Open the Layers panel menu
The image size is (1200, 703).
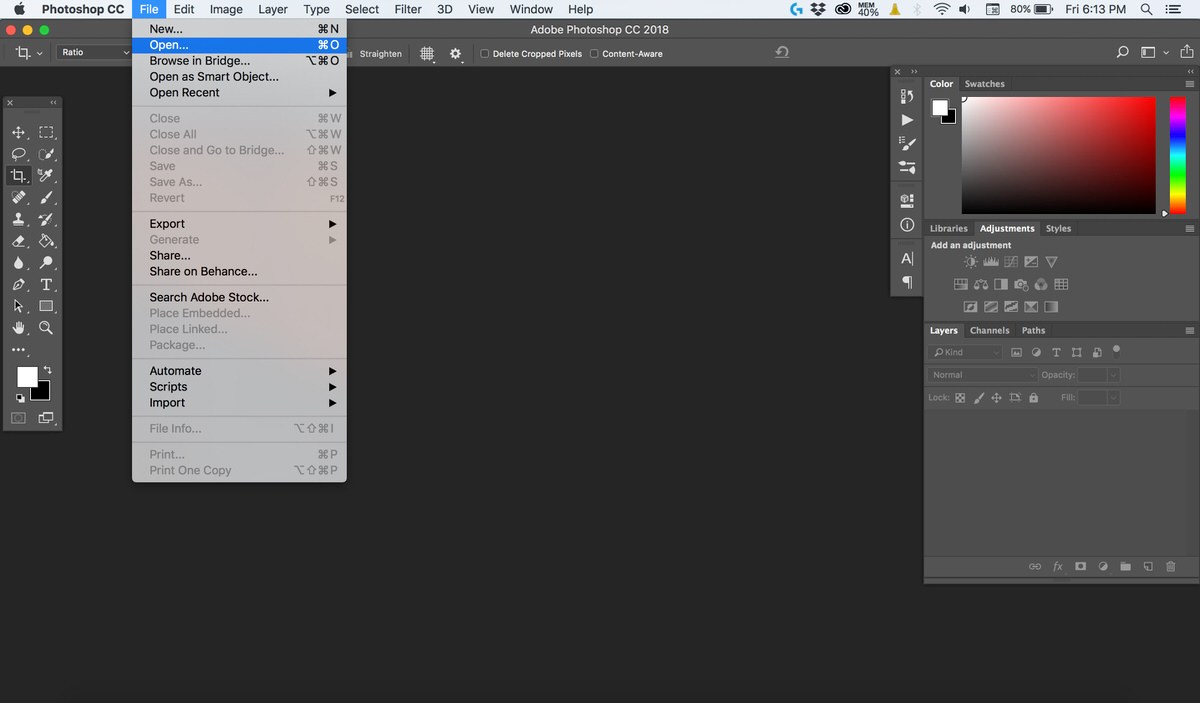1189,330
